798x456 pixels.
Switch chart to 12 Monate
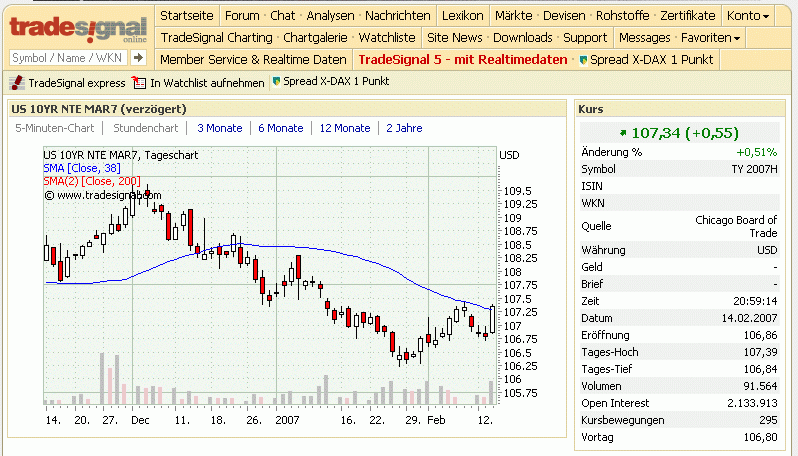point(345,128)
